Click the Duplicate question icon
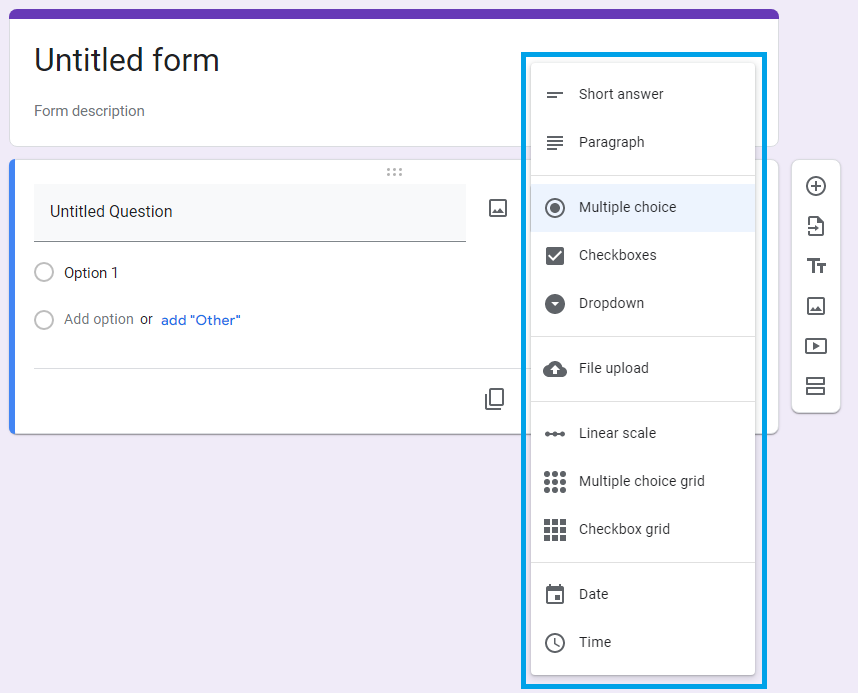This screenshot has height=693, width=858. point(494,399)
